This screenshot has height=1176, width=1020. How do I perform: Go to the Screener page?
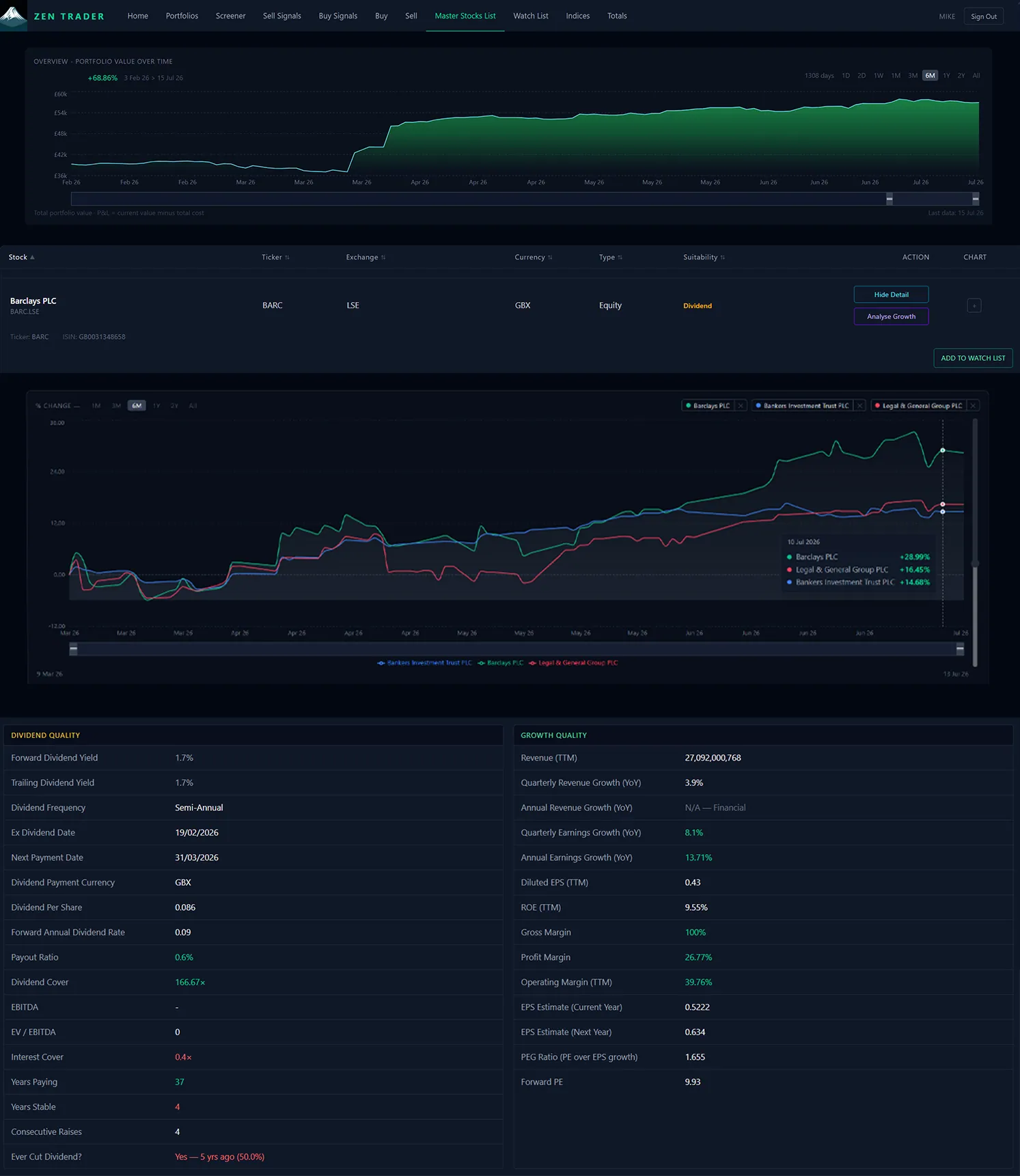pos(230,16)
